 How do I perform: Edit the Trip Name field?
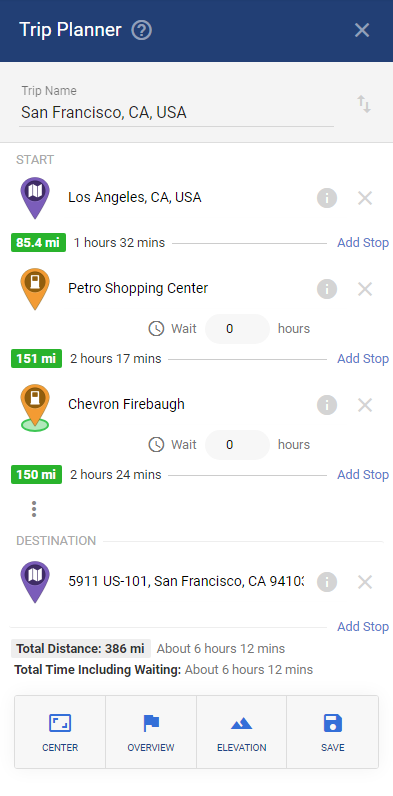[x=176, y=105]
